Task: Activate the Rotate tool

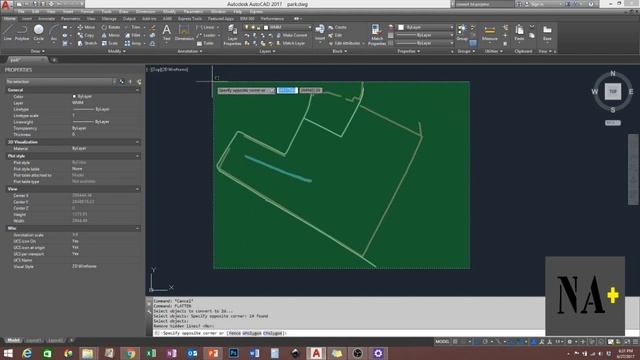Action: coord(111,27)
